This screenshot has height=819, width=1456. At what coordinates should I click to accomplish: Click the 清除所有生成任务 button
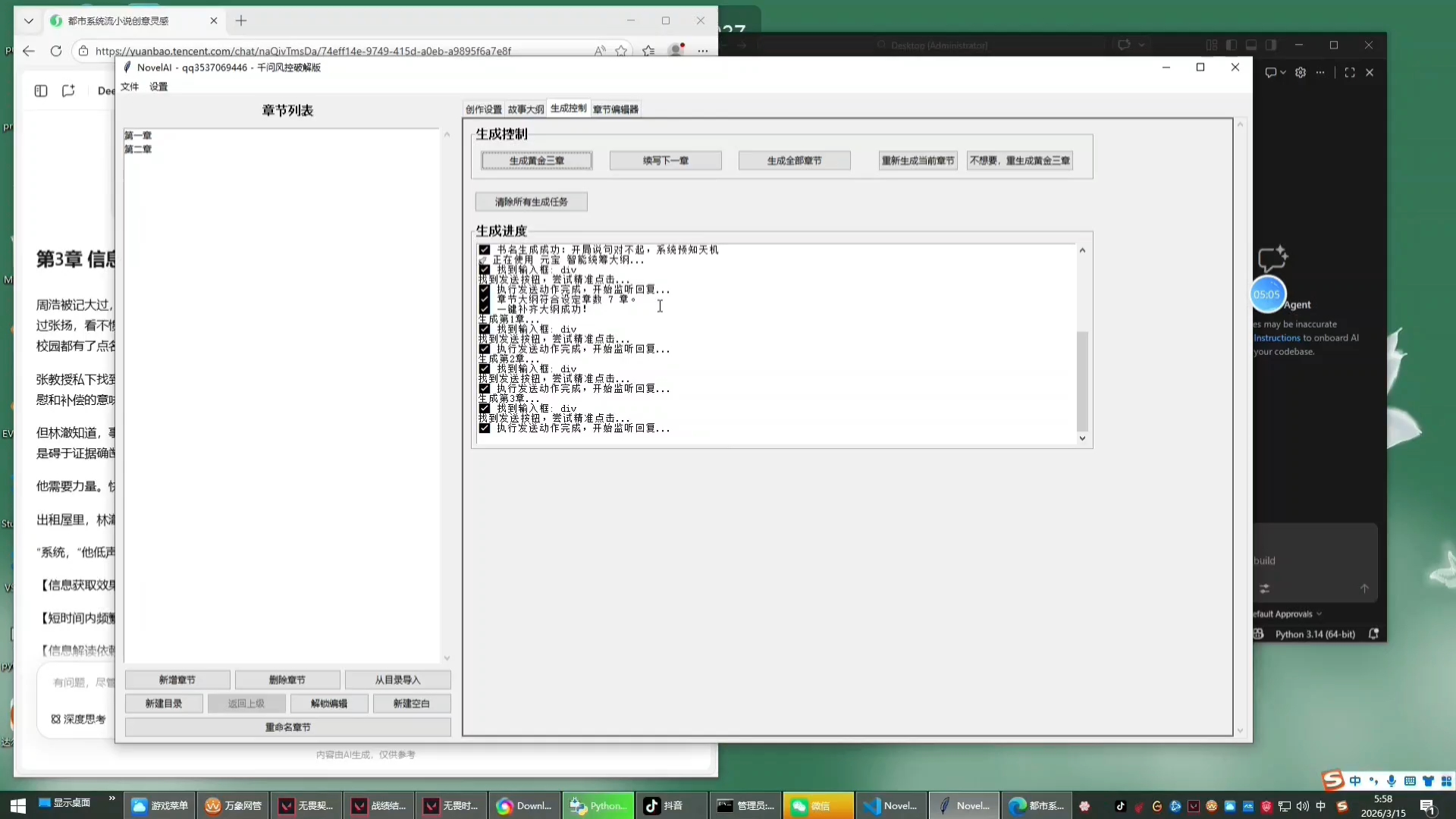(x=531, y=202)
